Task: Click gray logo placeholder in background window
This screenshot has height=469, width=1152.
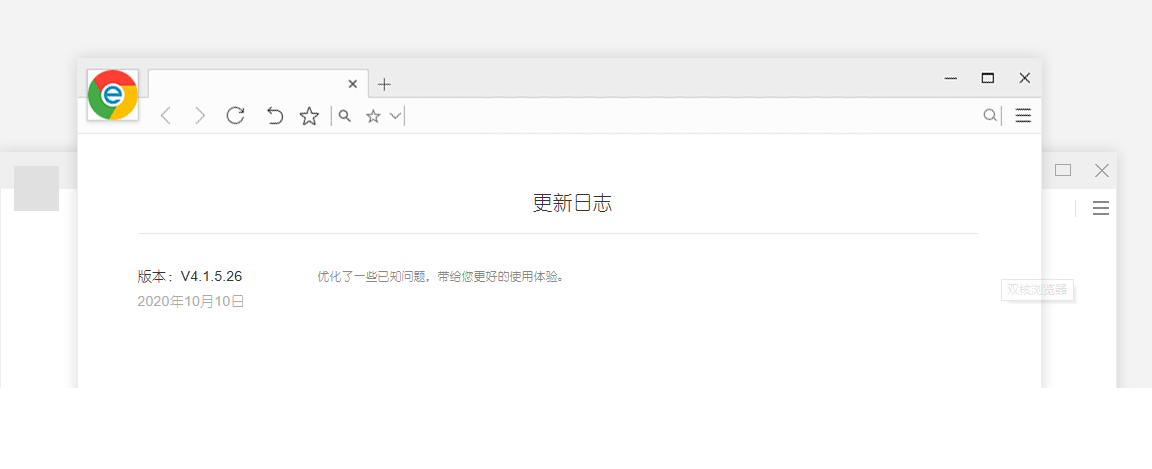Action: click(x=37, y=188)
